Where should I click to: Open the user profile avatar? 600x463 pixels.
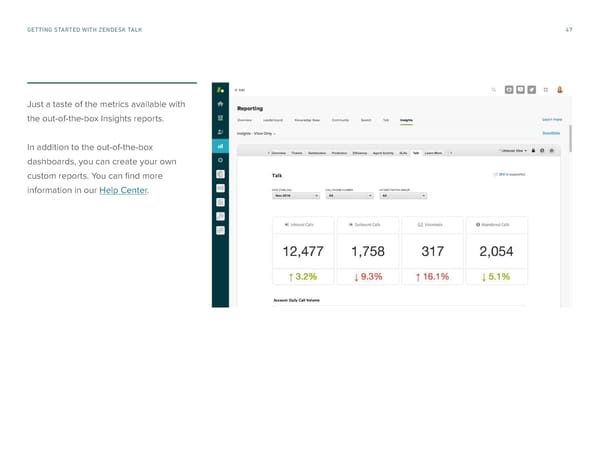click(x=559, y=89)
